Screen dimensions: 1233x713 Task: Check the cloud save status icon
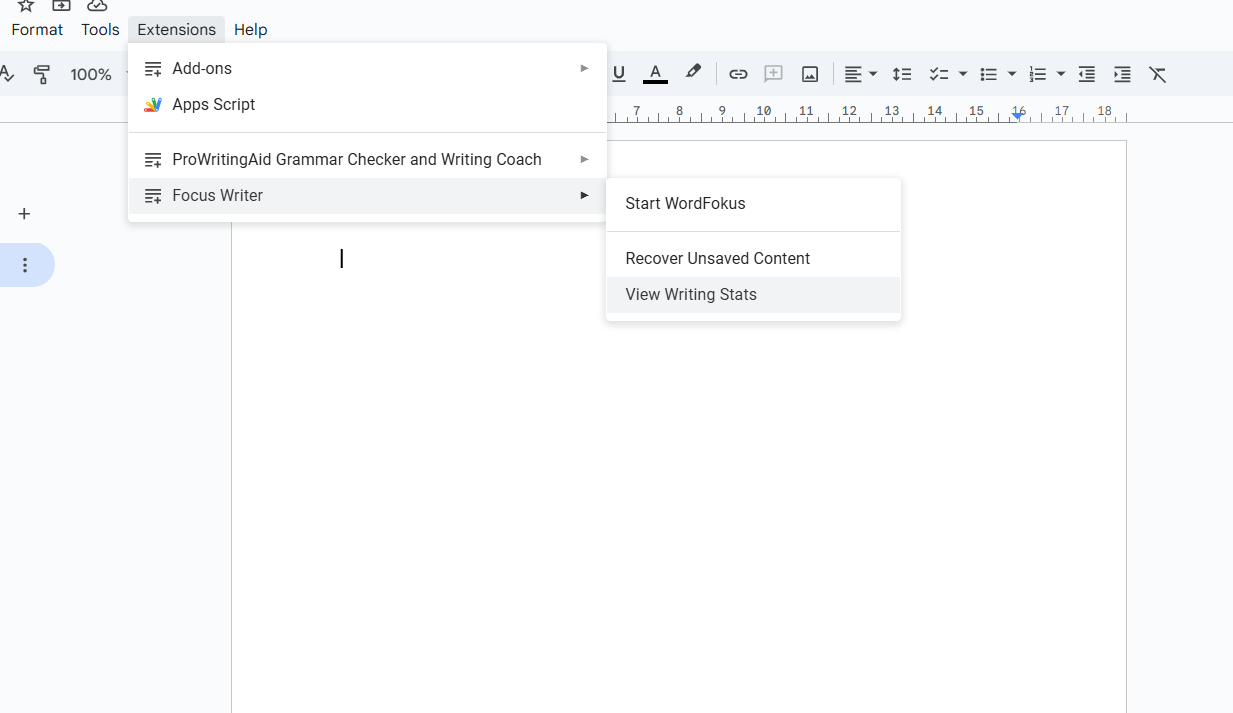(x=97, y=5)
